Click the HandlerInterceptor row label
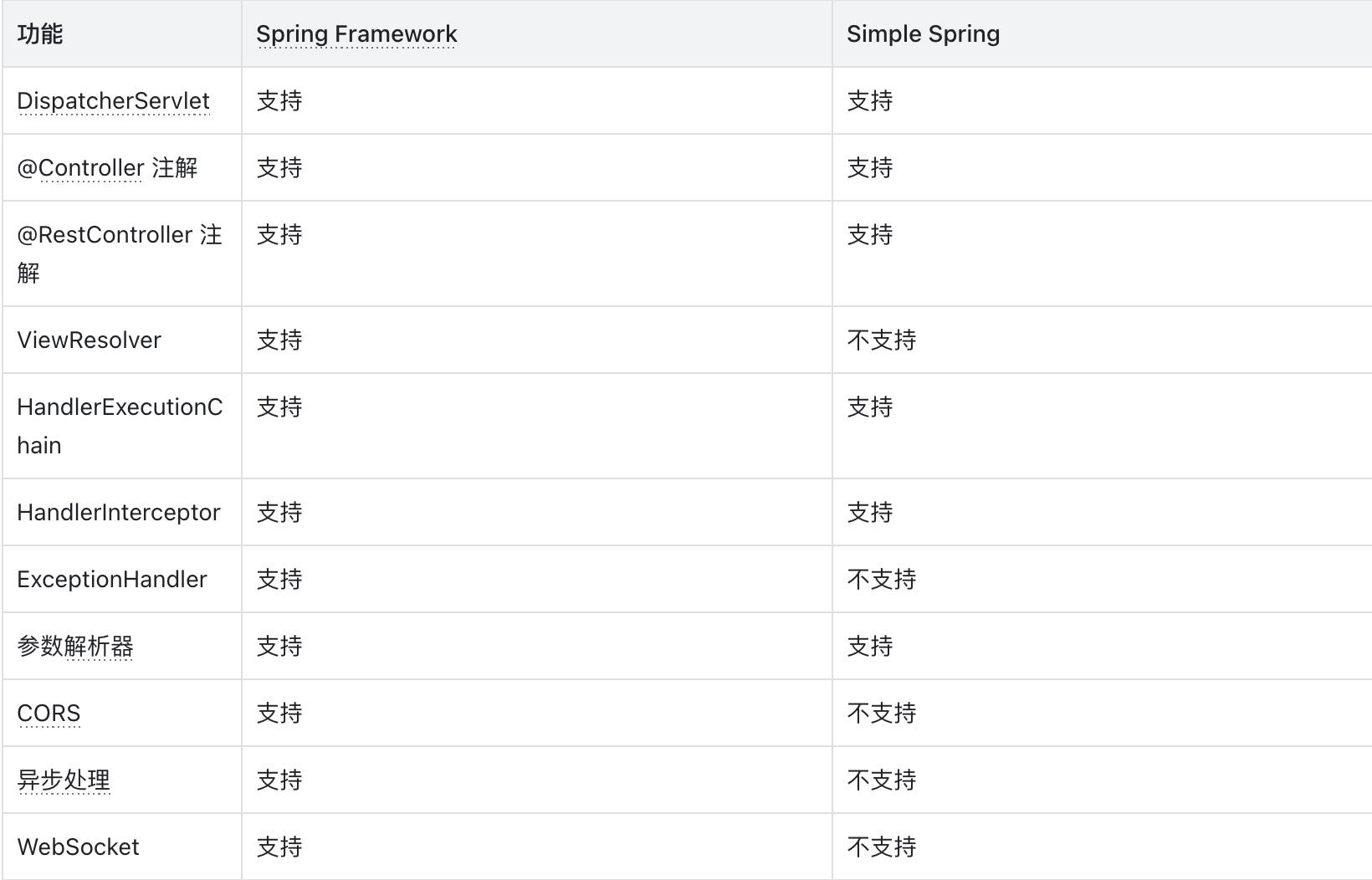 coord(118,513)
